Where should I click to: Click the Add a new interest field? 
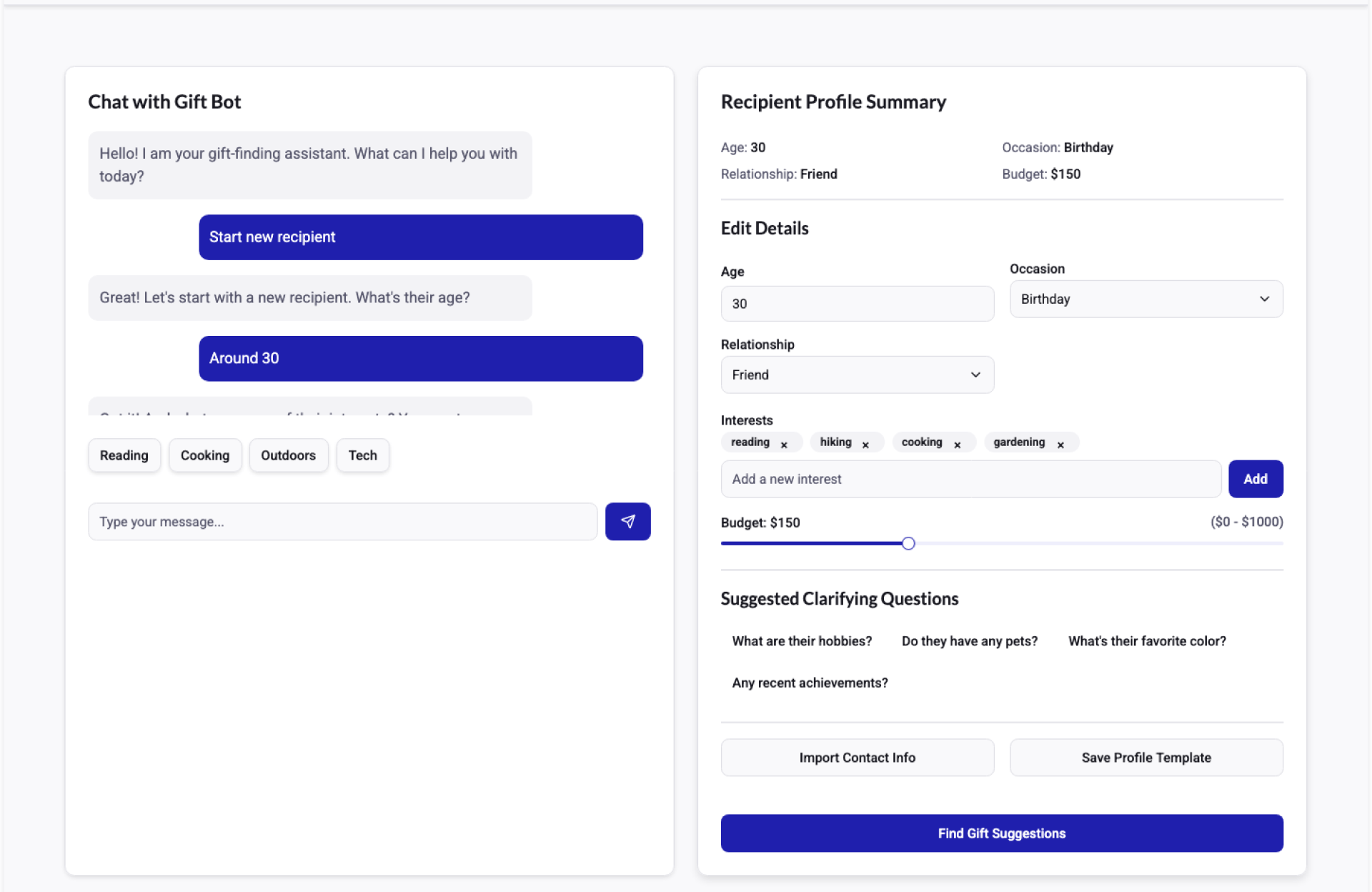point(970,479)
